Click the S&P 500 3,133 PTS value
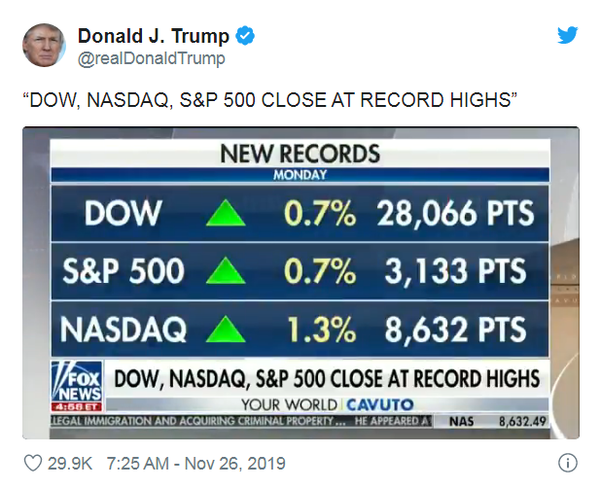 (x=455, y=271)
